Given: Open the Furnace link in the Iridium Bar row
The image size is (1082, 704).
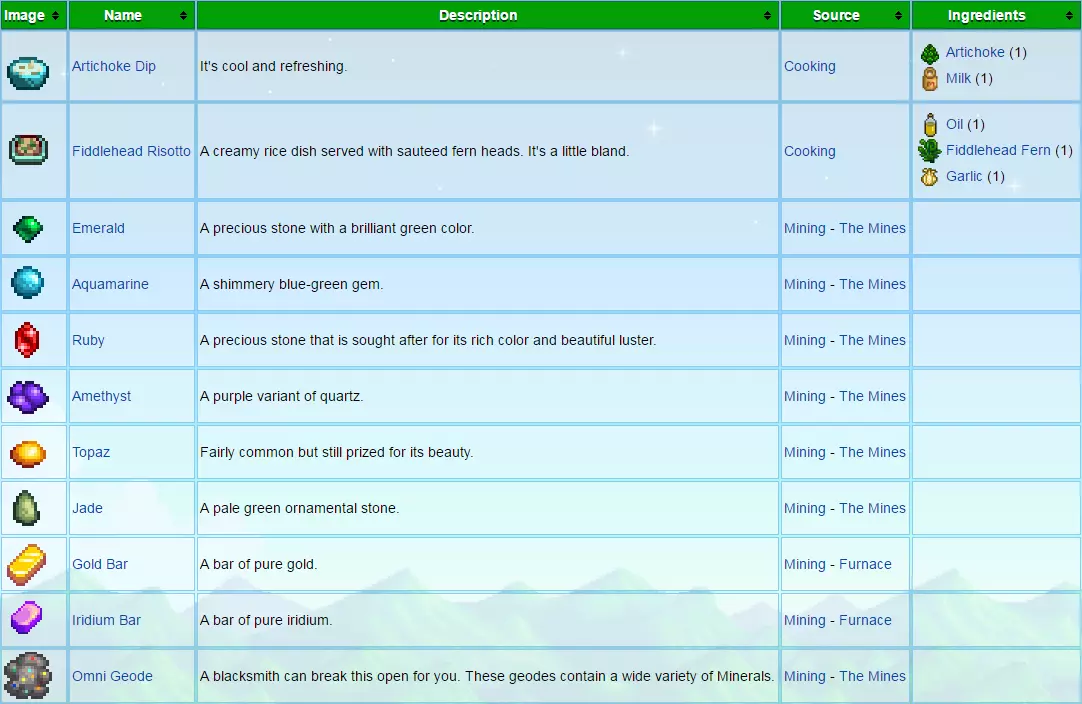Looking at the screenshot, I should pos(865,620).
